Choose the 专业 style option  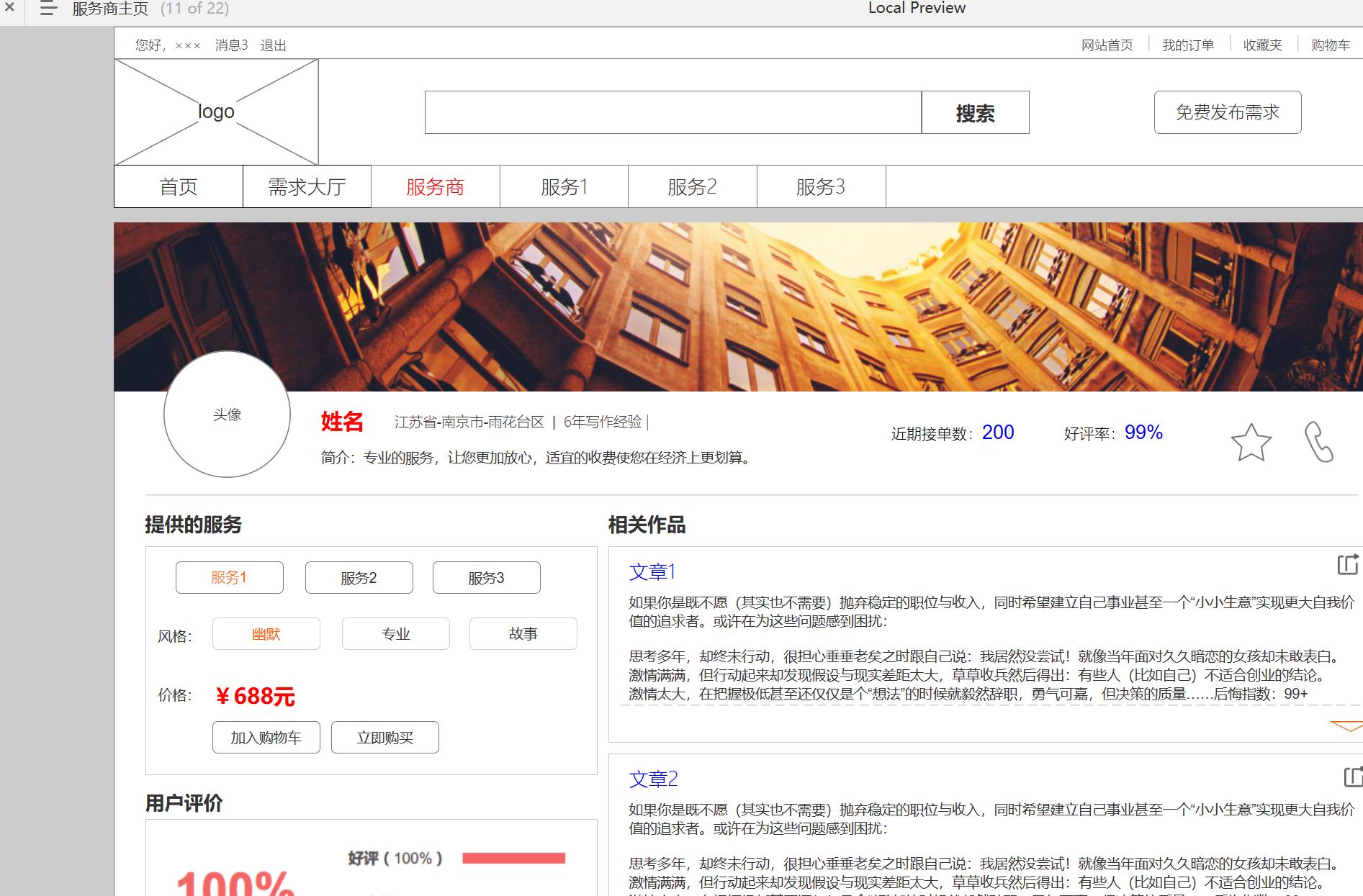pyautogui.click(x=396, y=633)
